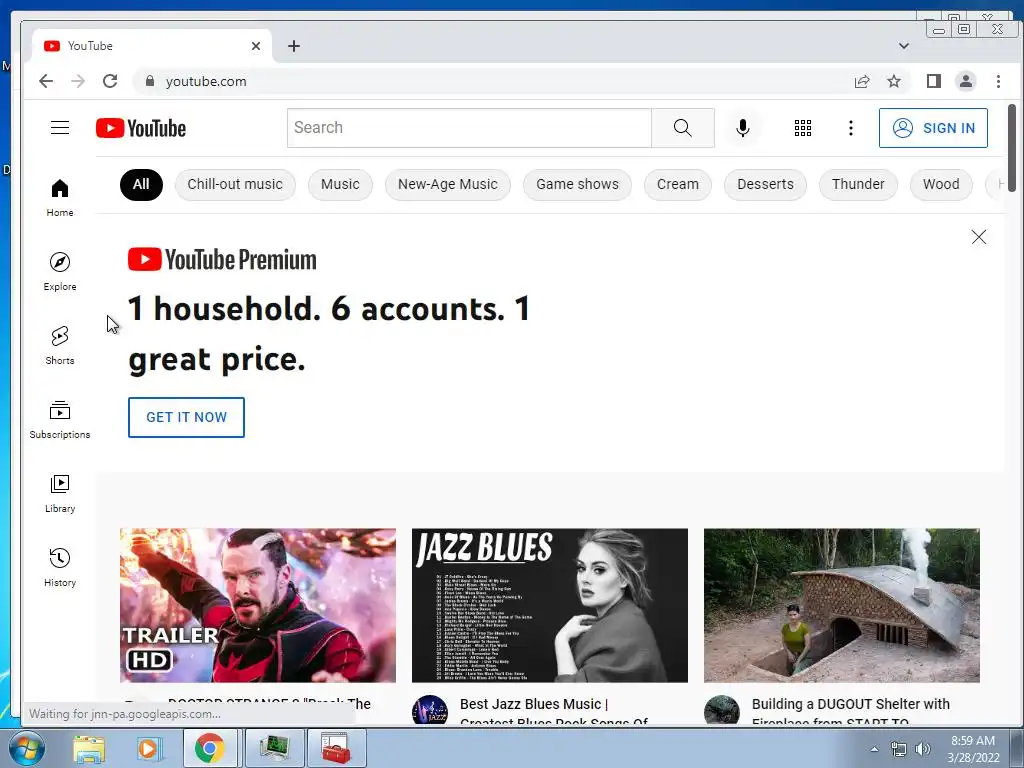Click GET IT NOW button

[x=186, y=417]
